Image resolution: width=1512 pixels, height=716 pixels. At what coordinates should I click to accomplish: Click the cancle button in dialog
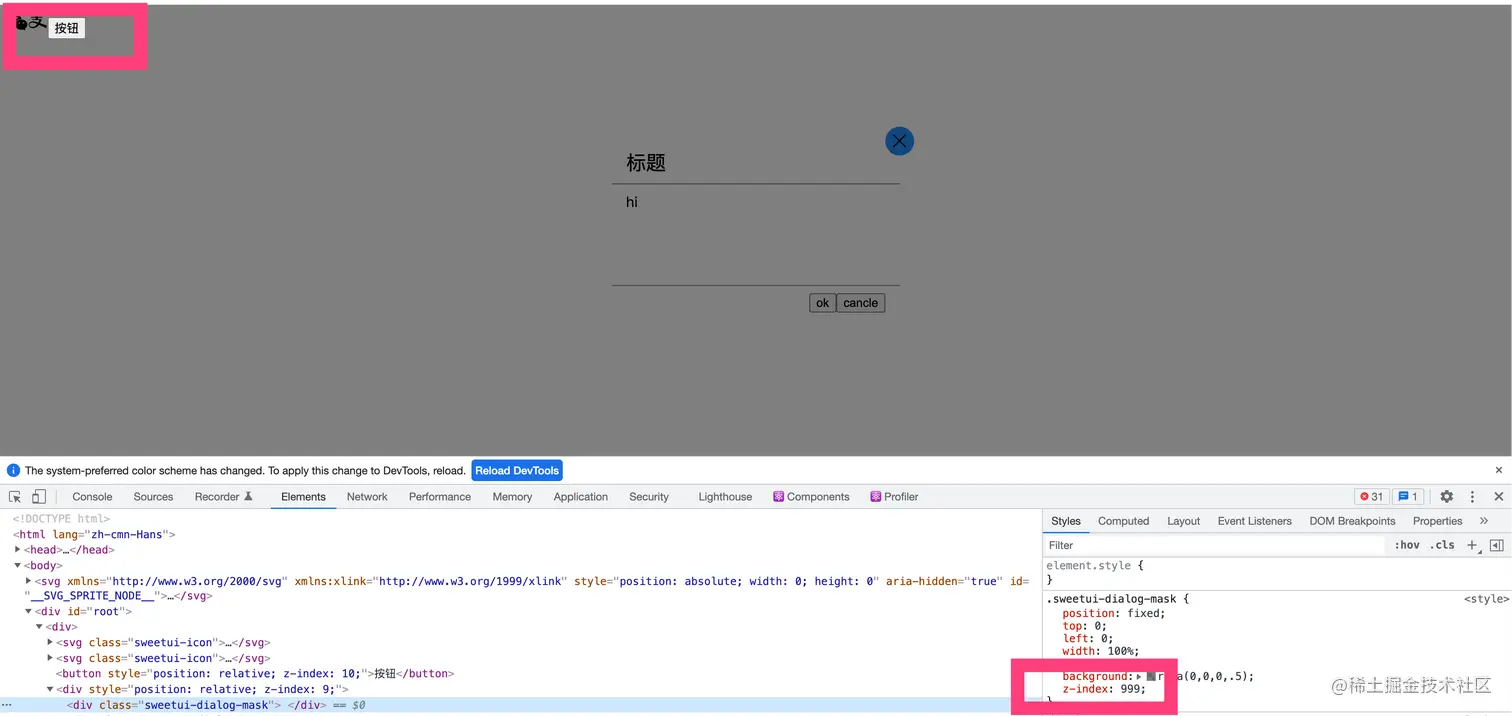tap(860, 303)
